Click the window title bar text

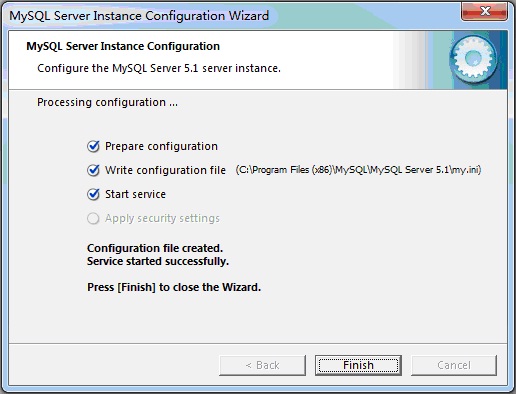coord(139,16)
